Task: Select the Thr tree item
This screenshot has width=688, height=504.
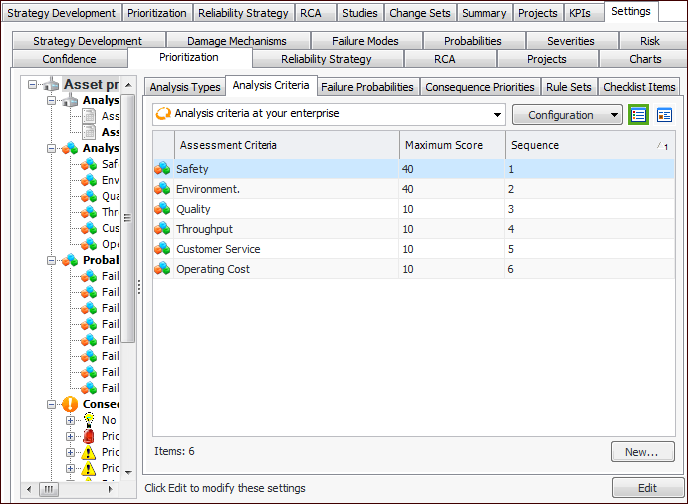Action: coord(111,212)
